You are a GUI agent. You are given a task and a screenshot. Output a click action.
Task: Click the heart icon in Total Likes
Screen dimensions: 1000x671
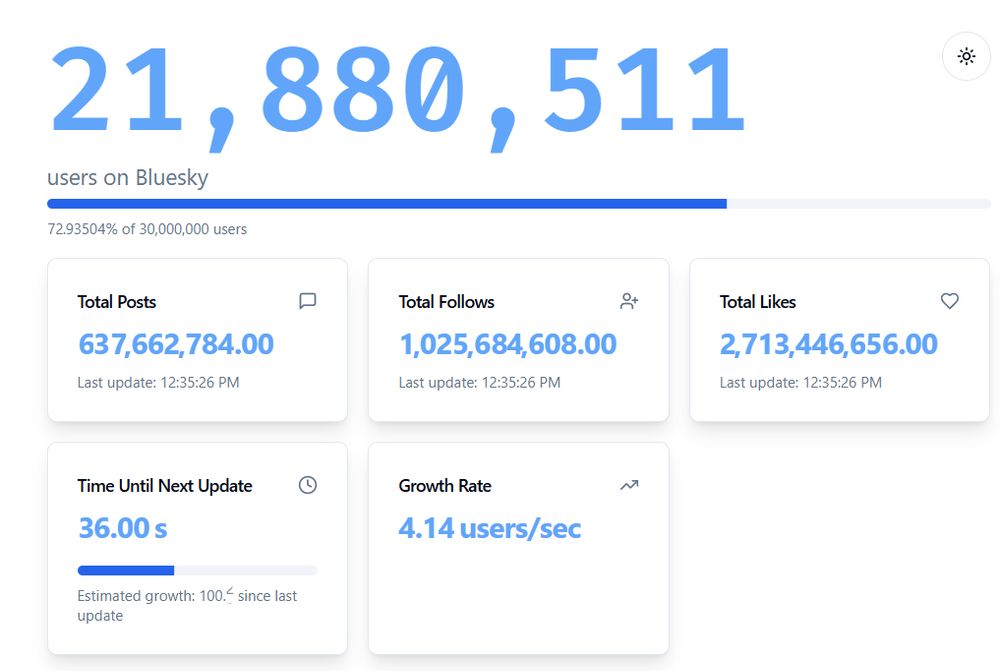coord(950,300)
